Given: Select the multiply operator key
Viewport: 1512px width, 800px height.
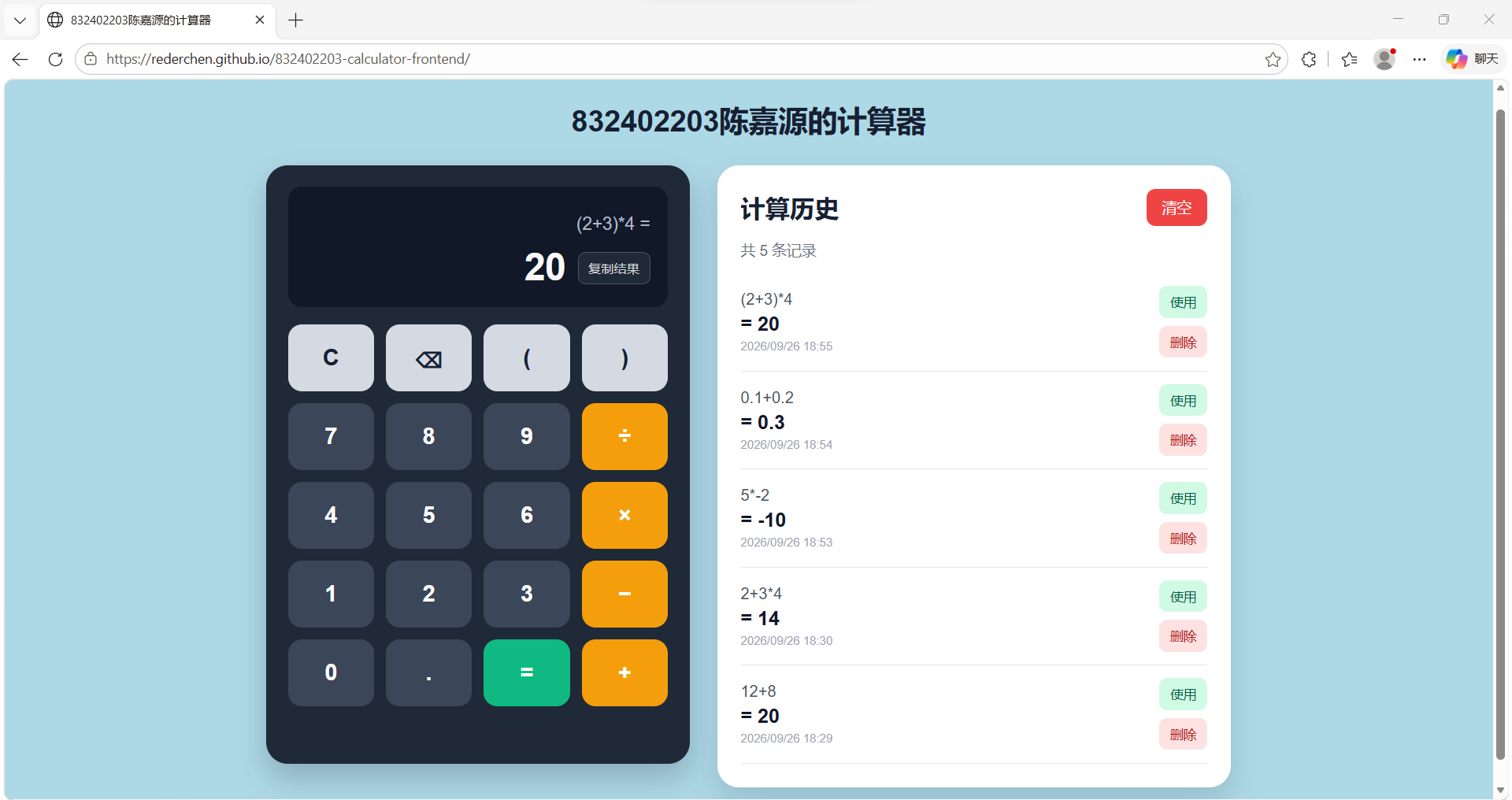Looking at the screenshot, I should coord(624,515).
